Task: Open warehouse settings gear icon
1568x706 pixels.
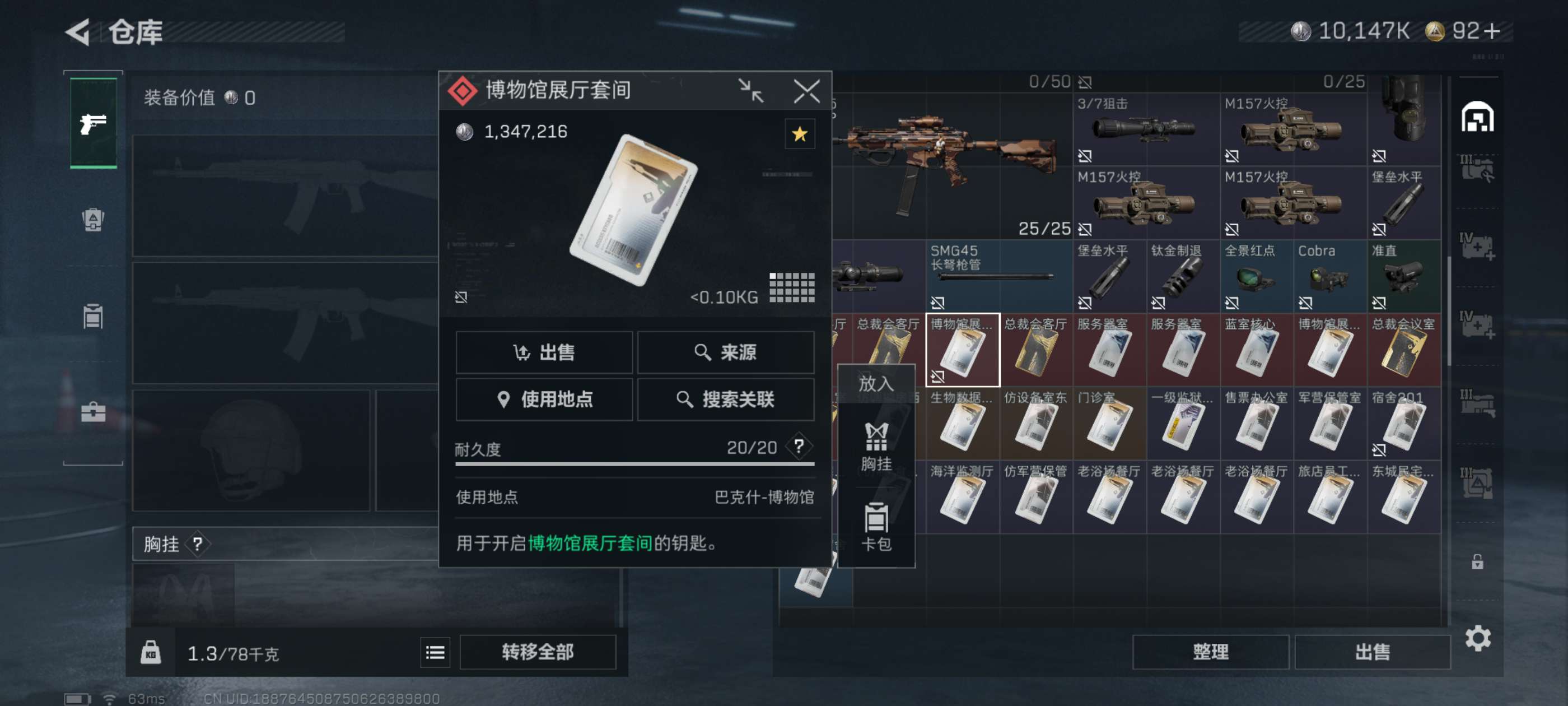Action: pyautogui.click(x=1477, y=638)
